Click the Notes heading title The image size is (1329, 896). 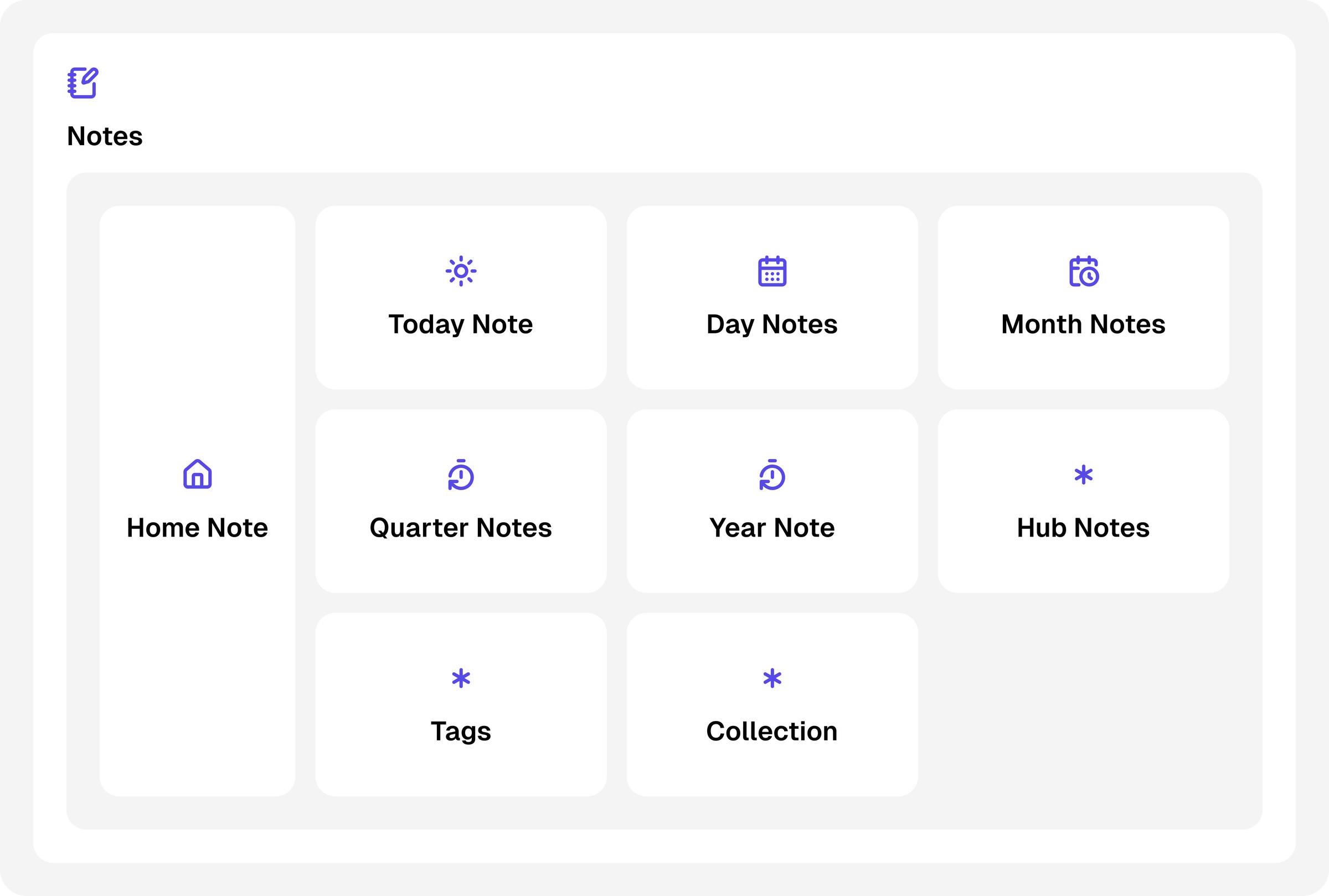coord(105,137)
